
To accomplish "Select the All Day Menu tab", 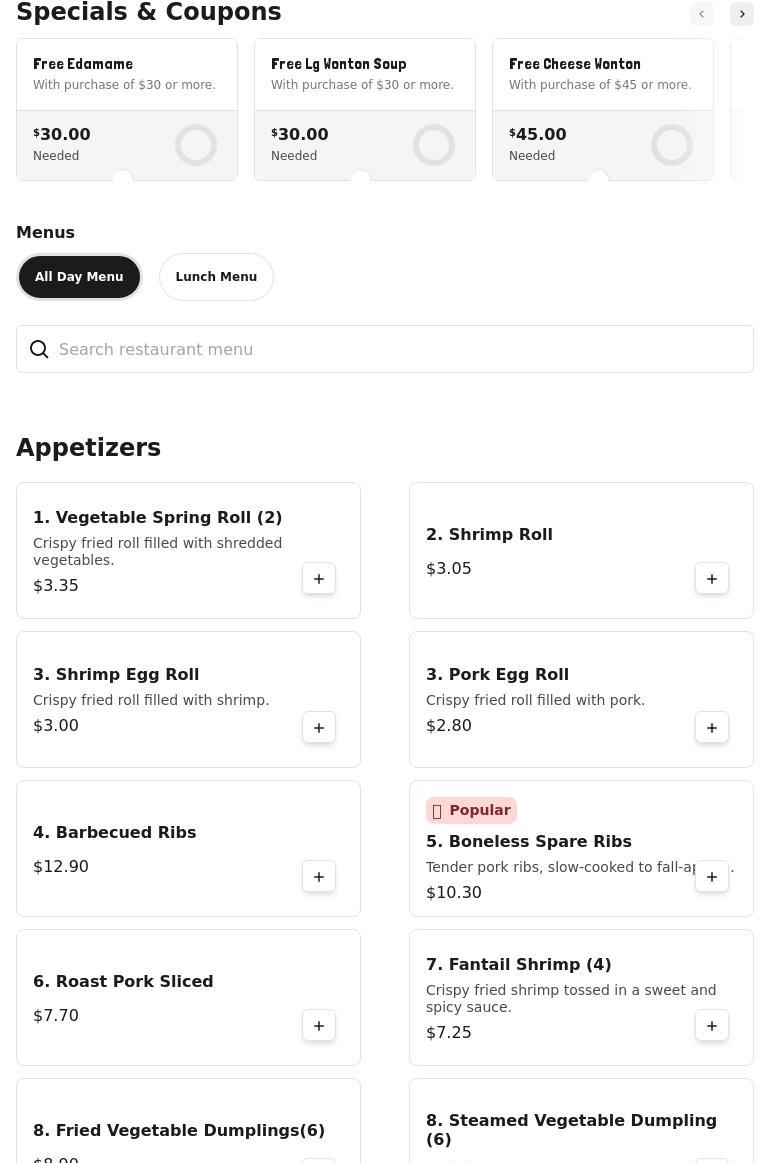I will [79, 277].
